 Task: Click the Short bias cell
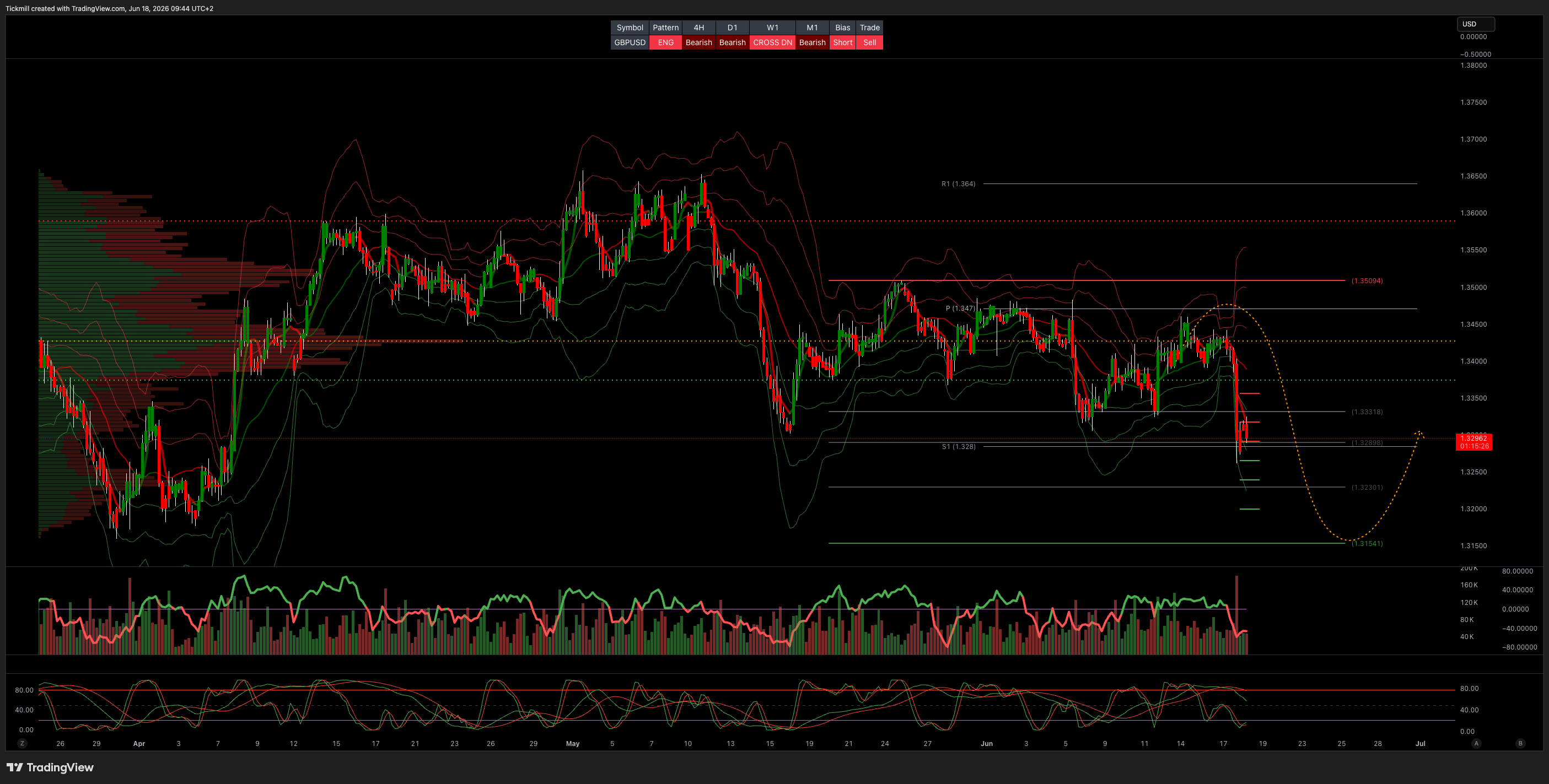pos(843,42)
